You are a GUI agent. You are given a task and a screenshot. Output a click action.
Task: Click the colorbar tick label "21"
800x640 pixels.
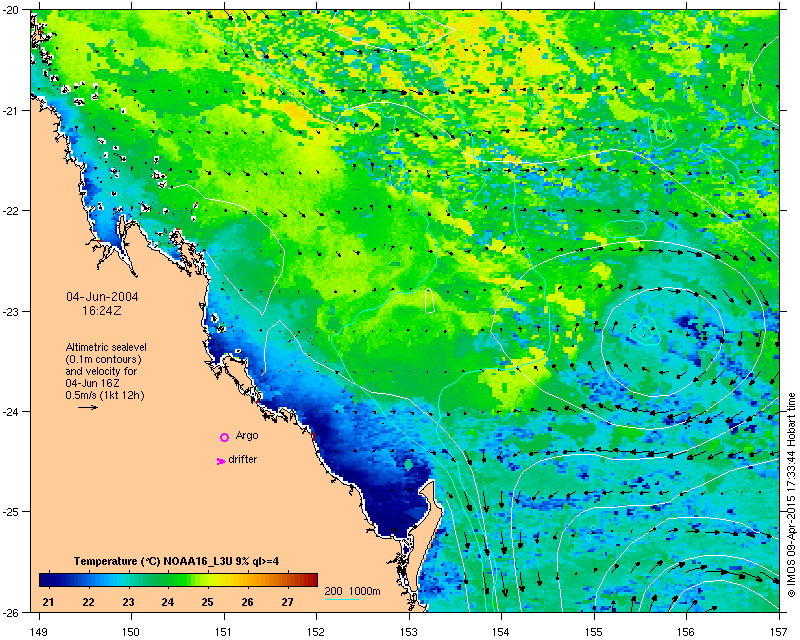point(48,602)
